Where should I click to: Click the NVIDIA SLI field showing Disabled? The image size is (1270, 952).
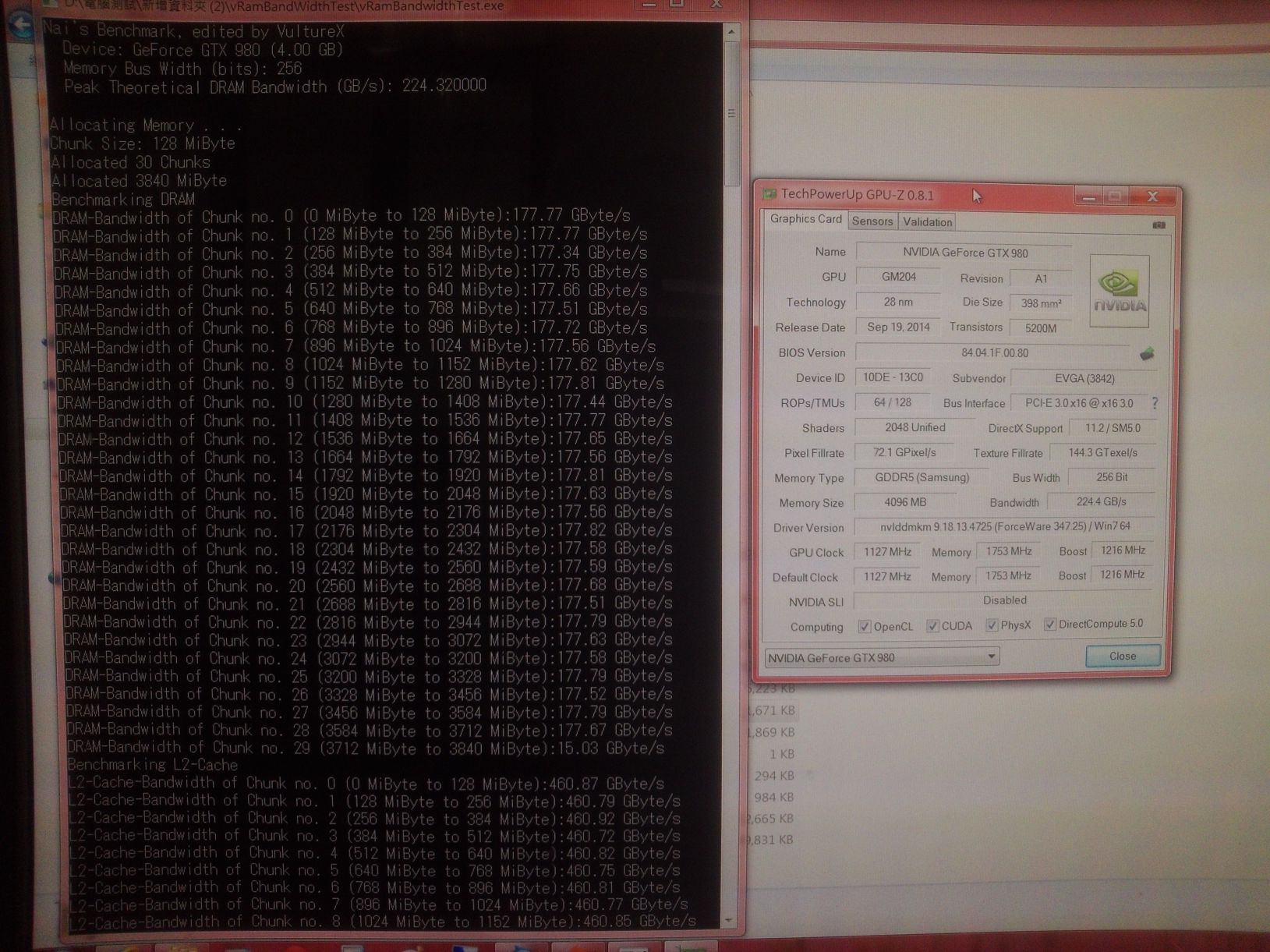click(1004, 600)
